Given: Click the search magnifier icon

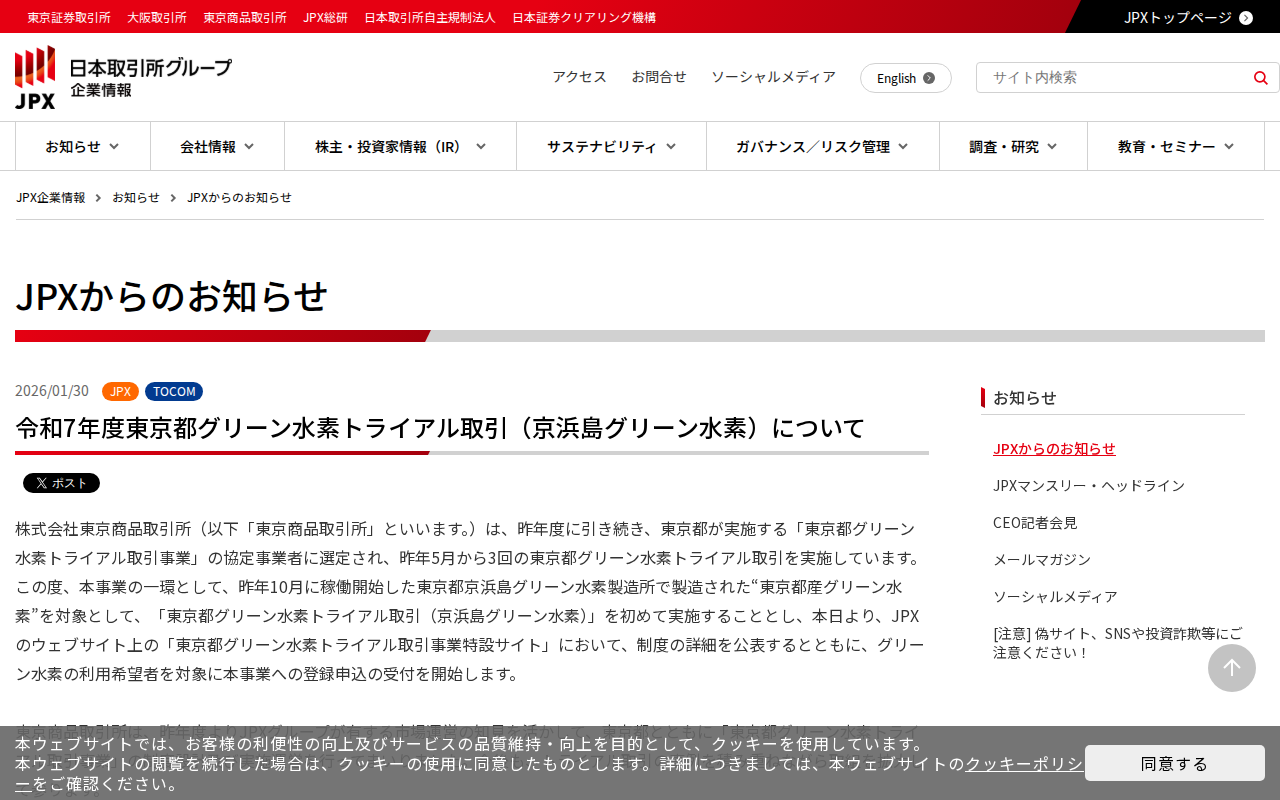Looking at the screenshot, I should [x=1260, y=78].
